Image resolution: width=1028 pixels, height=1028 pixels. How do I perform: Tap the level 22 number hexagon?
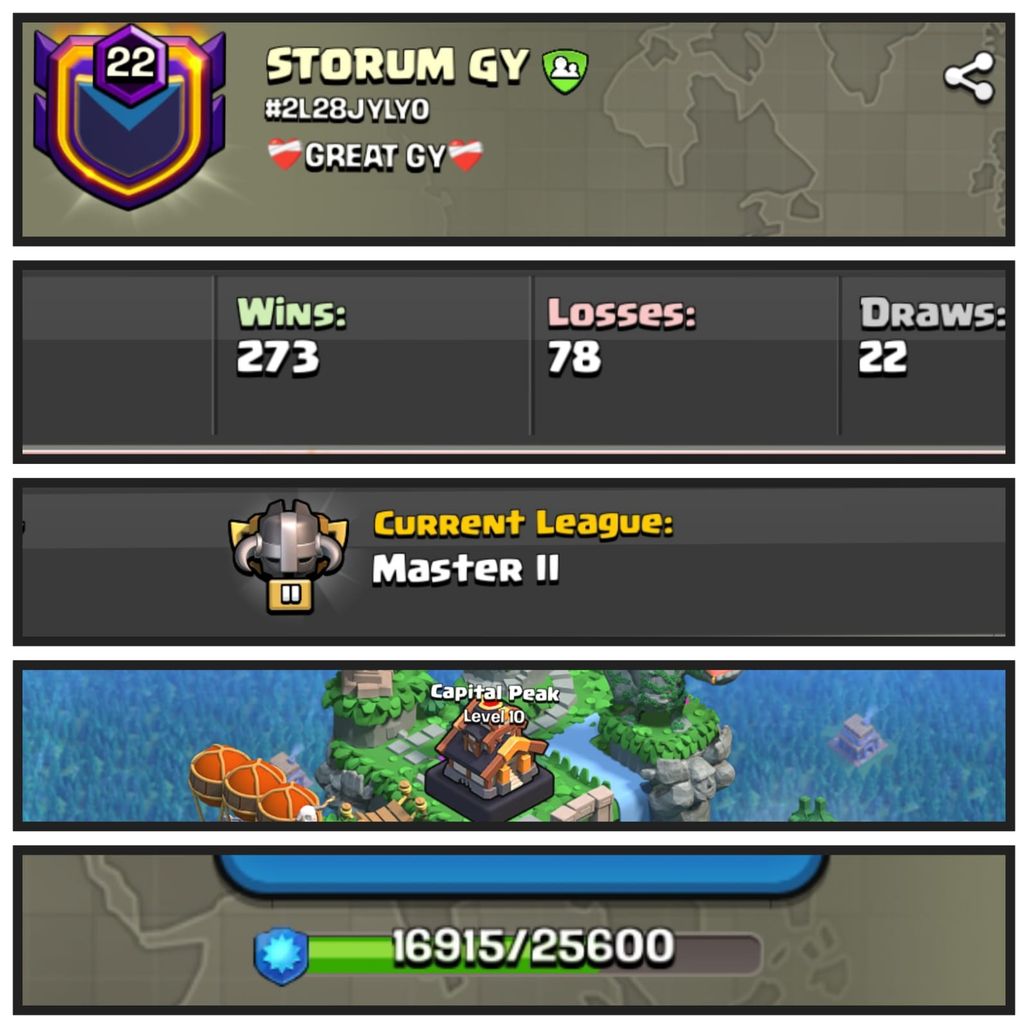130,64
